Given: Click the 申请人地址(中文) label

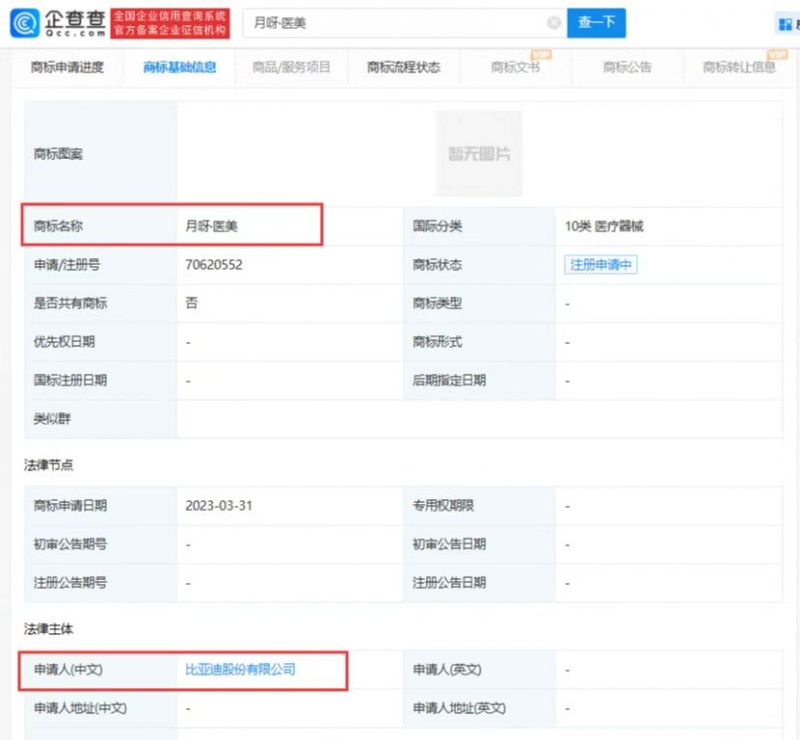Looking at the screenshot, I should tap(80, 708).
